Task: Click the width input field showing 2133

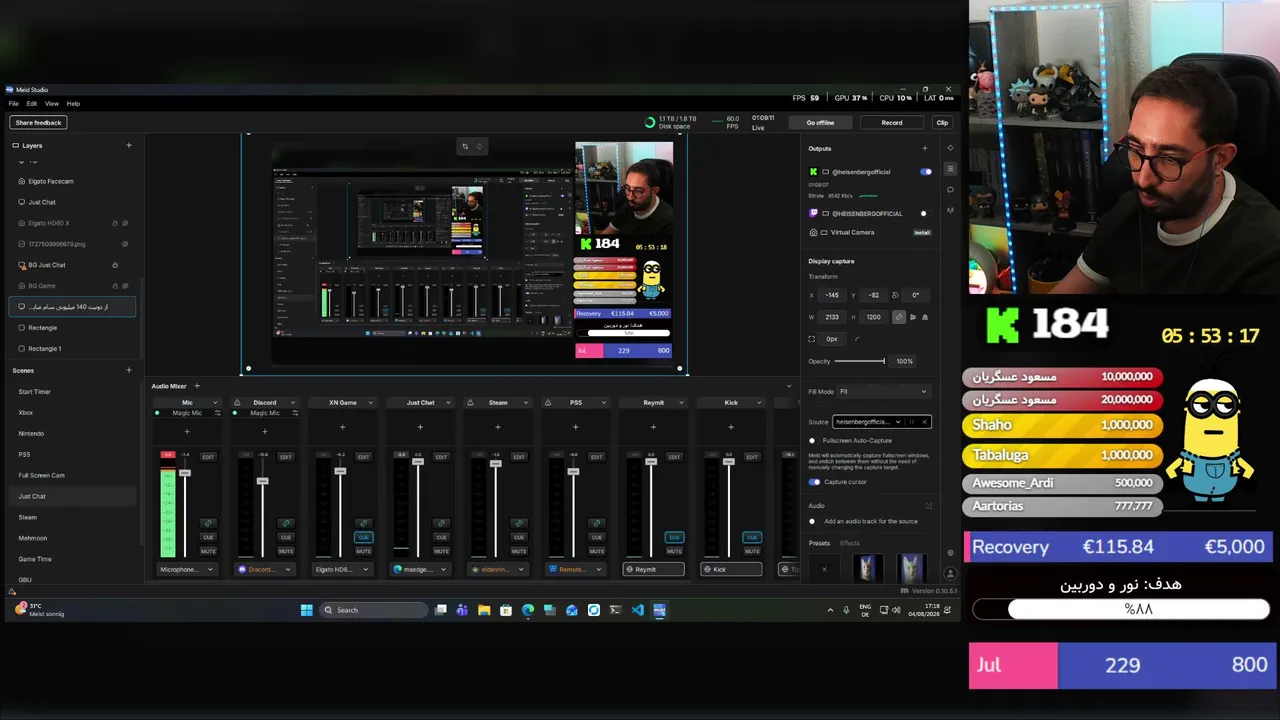Action: (832, 317)
